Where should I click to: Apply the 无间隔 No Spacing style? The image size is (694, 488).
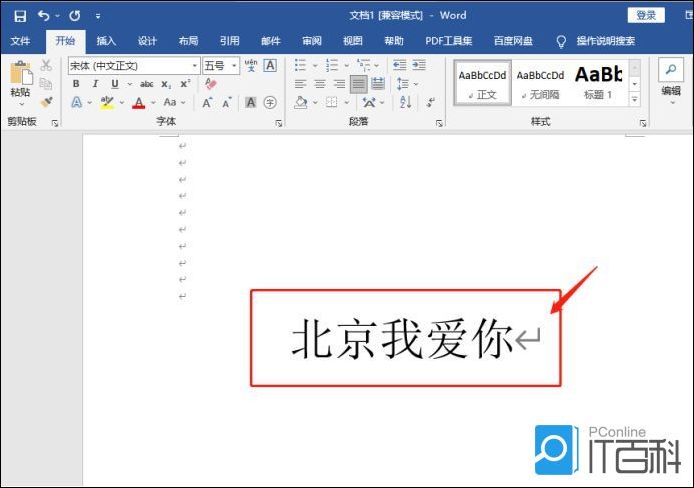[540, 83]
